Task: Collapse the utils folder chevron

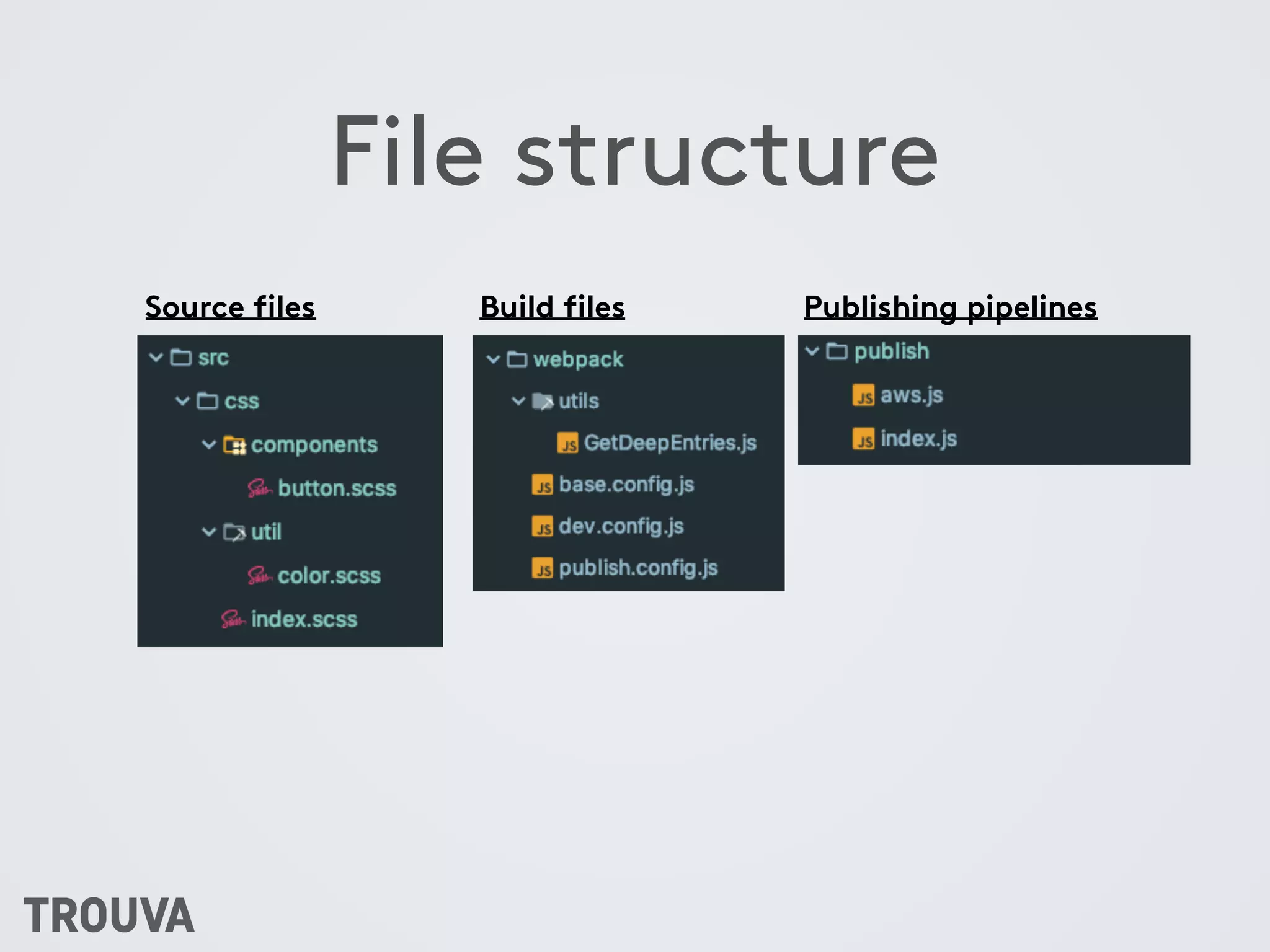Action: [x=518, y=401]
